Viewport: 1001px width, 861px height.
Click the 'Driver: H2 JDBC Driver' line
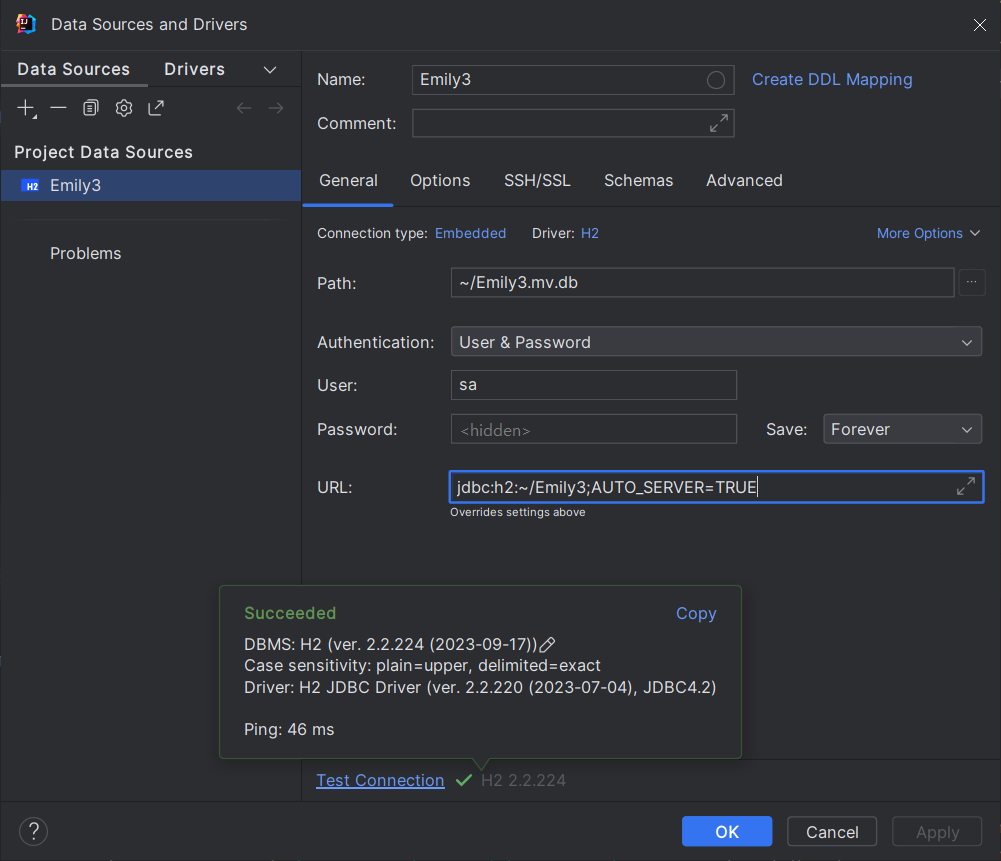click(x=480, y=687)
